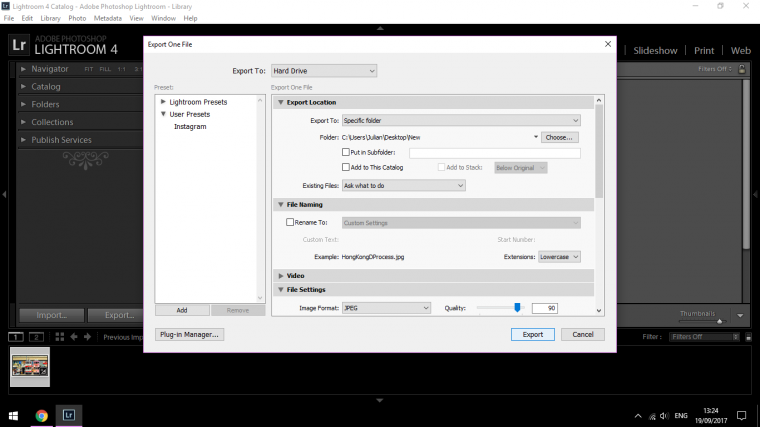Open the File menu

click(x=9, y=18)
